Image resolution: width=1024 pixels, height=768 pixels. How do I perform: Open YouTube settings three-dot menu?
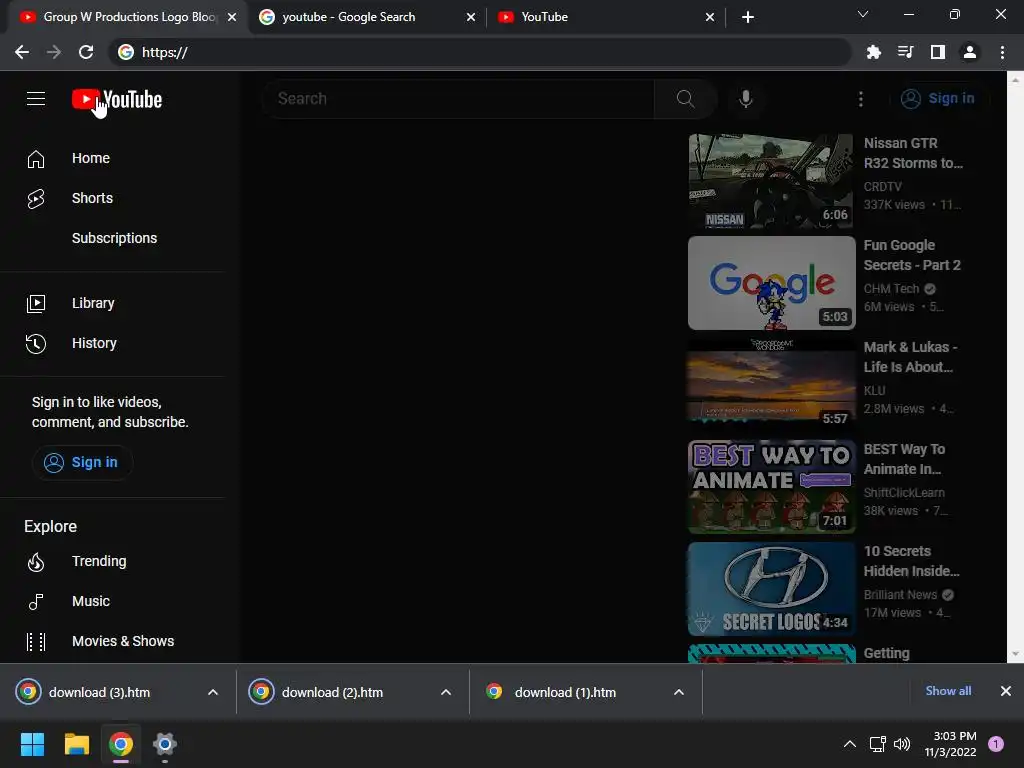point(861,99)
